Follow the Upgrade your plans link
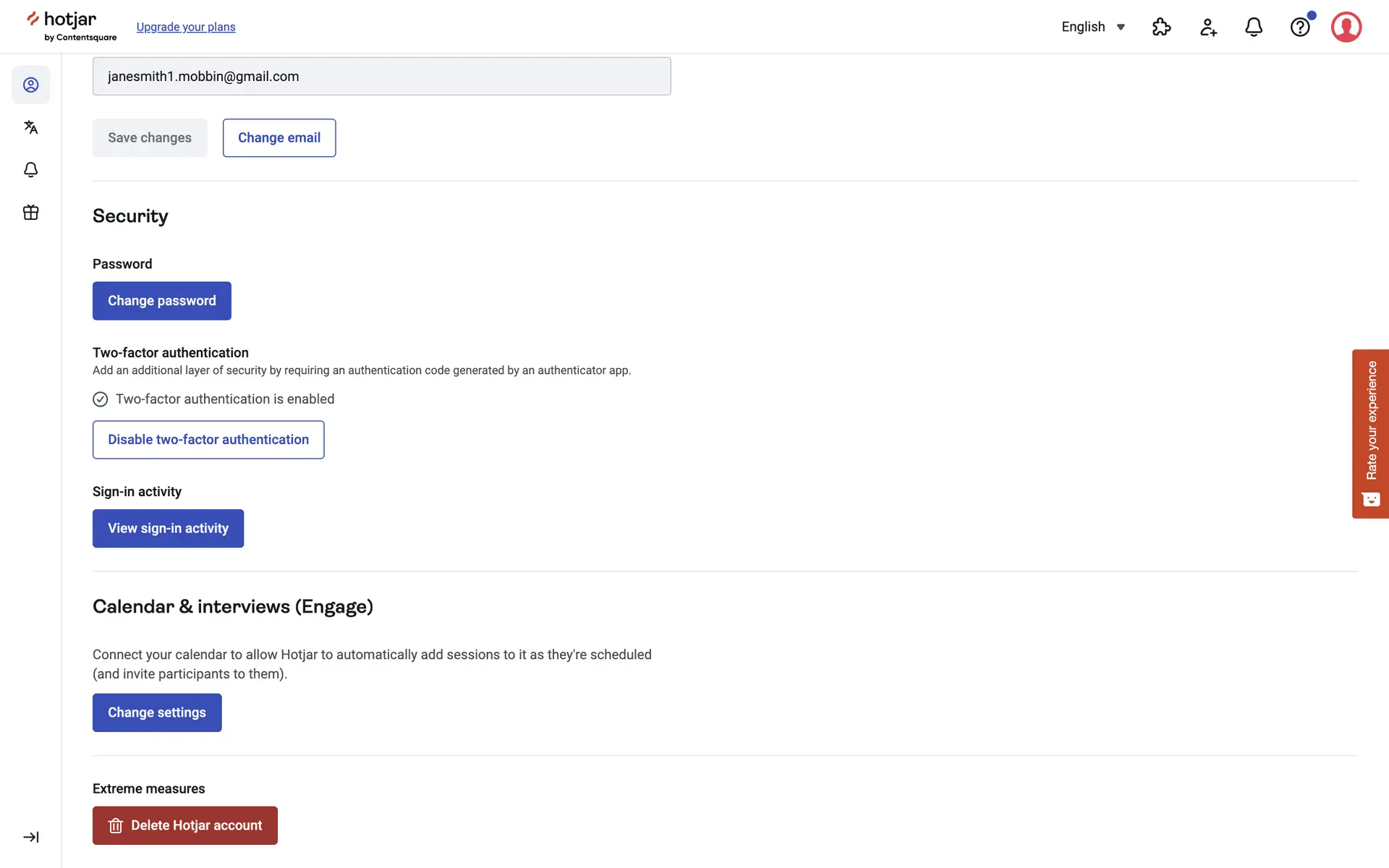1389x868 pixels. point(186,27)
